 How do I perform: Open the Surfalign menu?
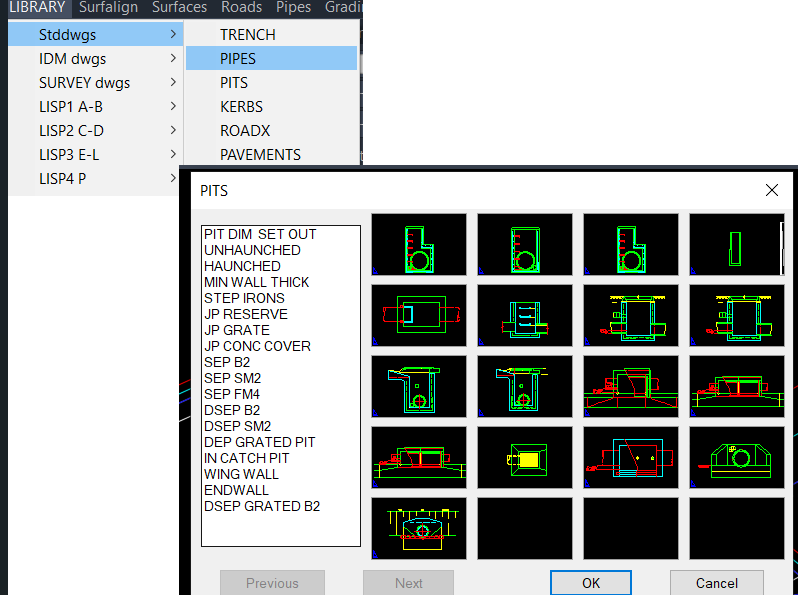pos(108,7)
